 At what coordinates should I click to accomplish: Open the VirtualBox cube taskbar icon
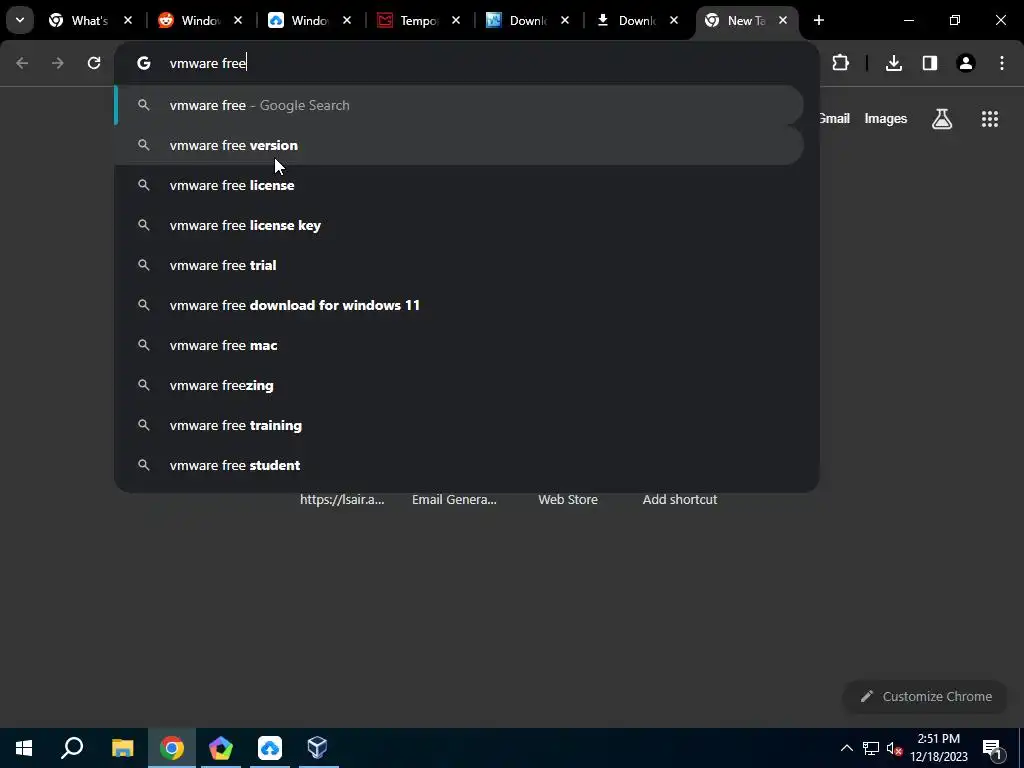coord(317,748)
